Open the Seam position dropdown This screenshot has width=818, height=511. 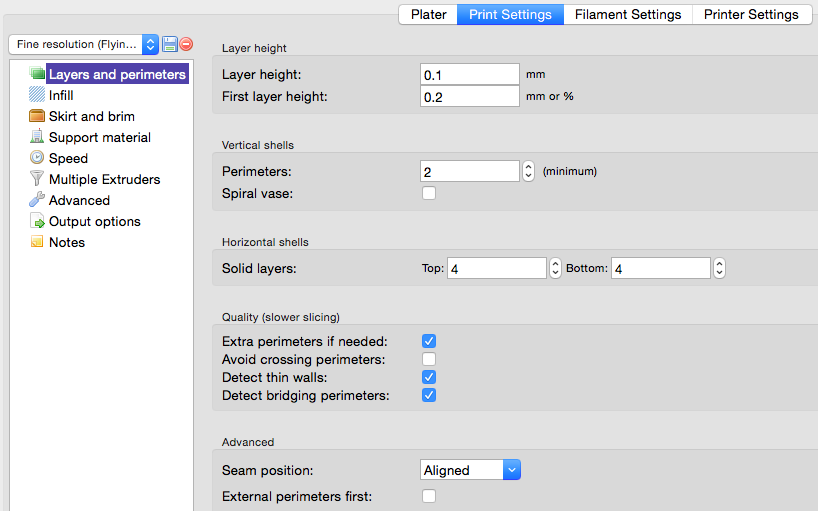click(x=470, y=470)
